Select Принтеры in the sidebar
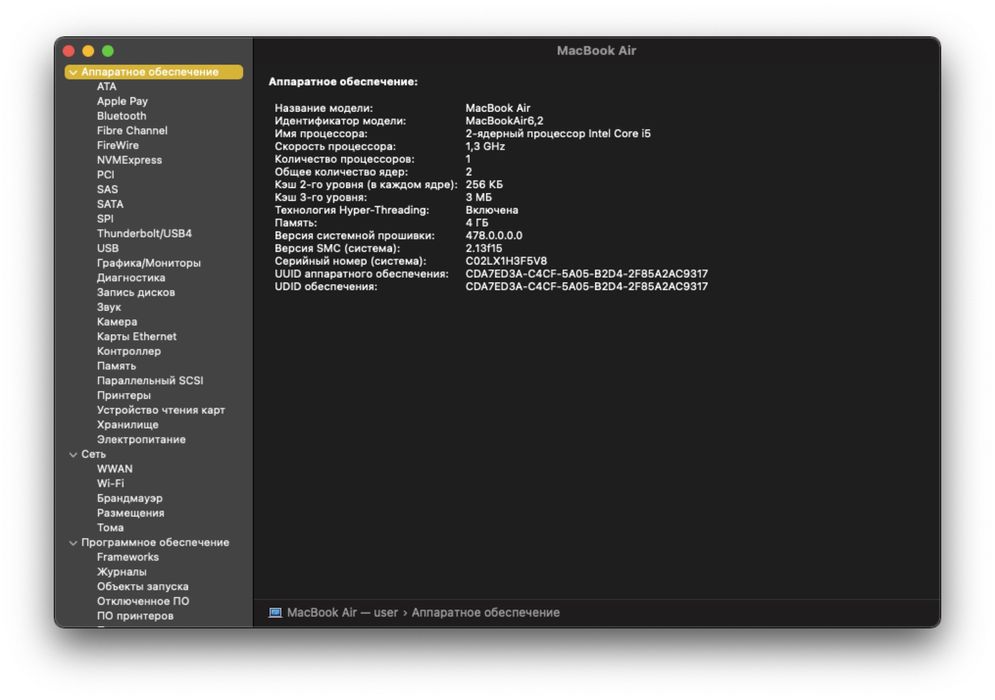 pyautogui.click(x=124, y=395)
